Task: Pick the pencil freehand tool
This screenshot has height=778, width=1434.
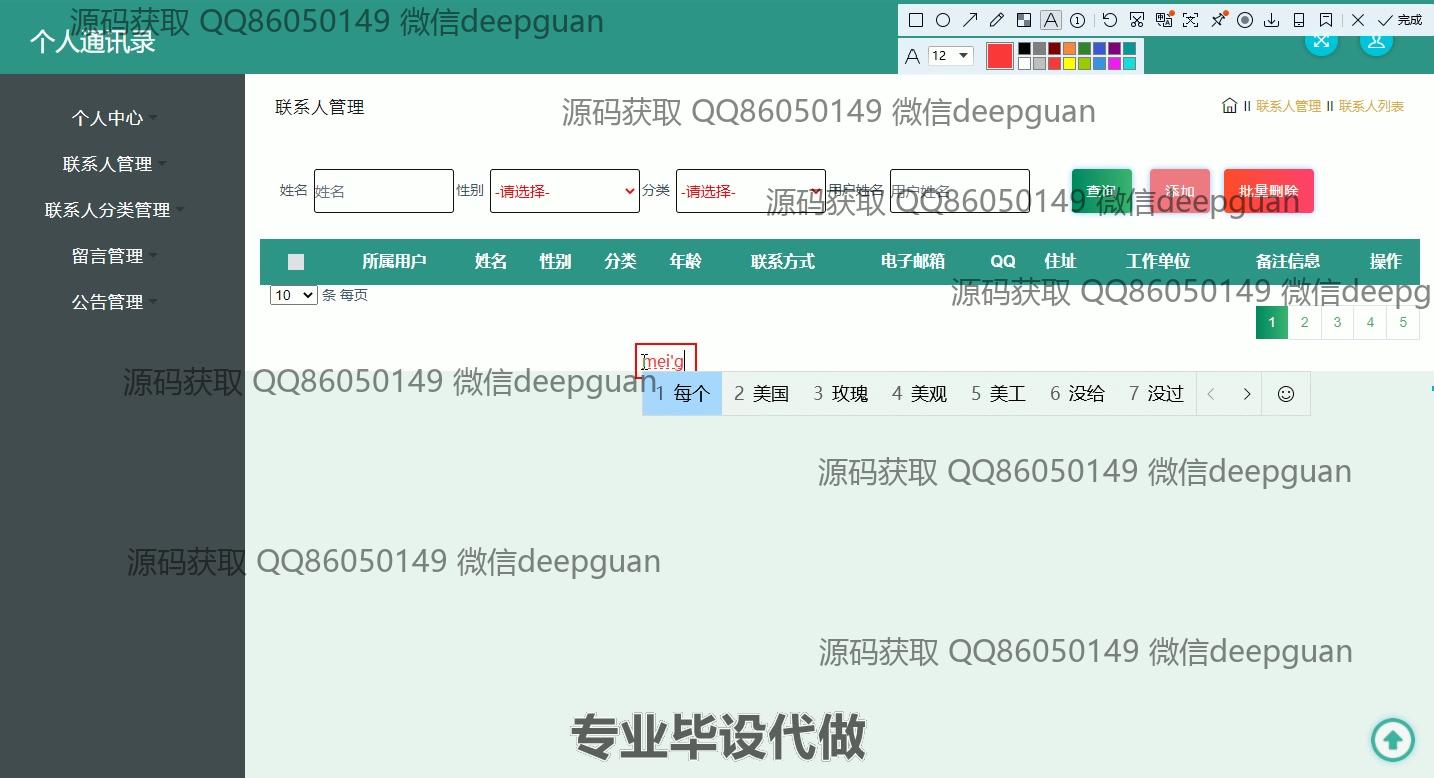Action: point(997,20)
